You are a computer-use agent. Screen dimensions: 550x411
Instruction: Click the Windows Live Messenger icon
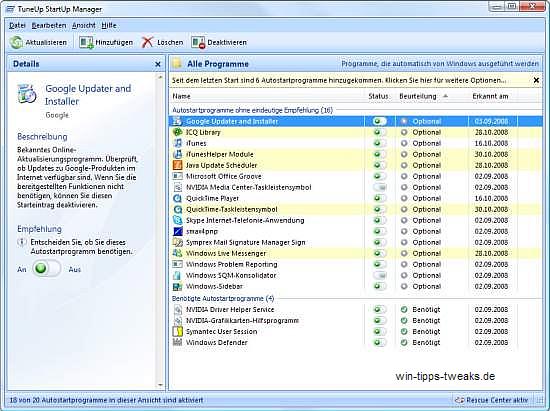[178, 253]
